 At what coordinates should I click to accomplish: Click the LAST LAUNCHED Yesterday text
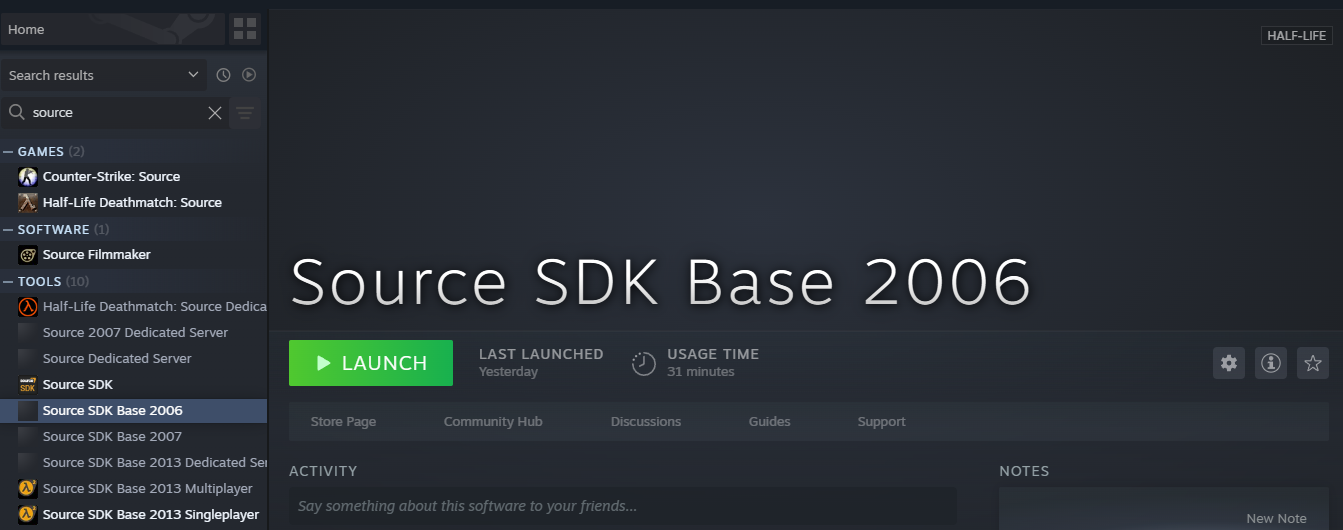[x=541, y=363]
